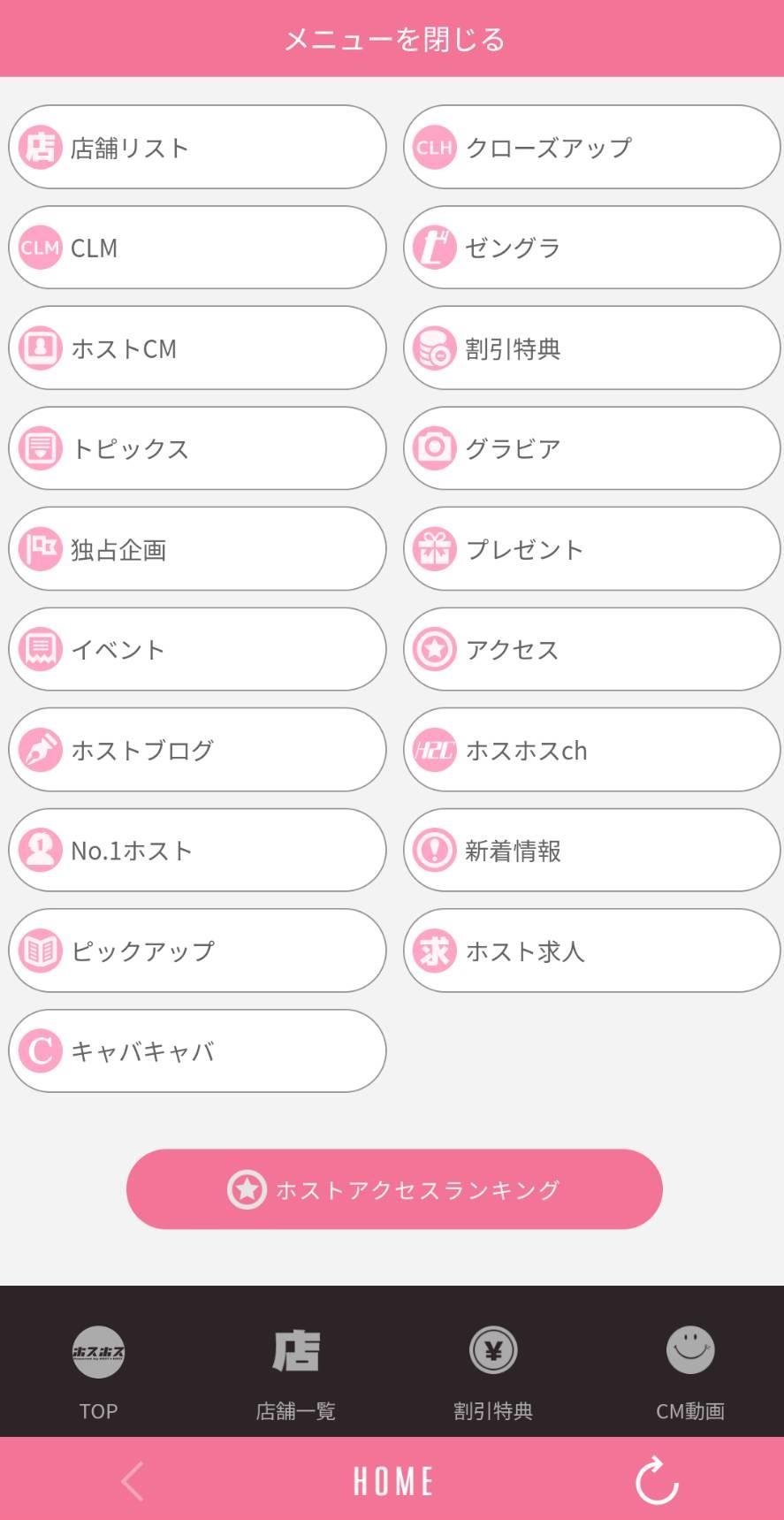Click the 割引特典 coins icon
Image resolution: width=784 pixels, height=1520 pixels.
tap(435, 348)
